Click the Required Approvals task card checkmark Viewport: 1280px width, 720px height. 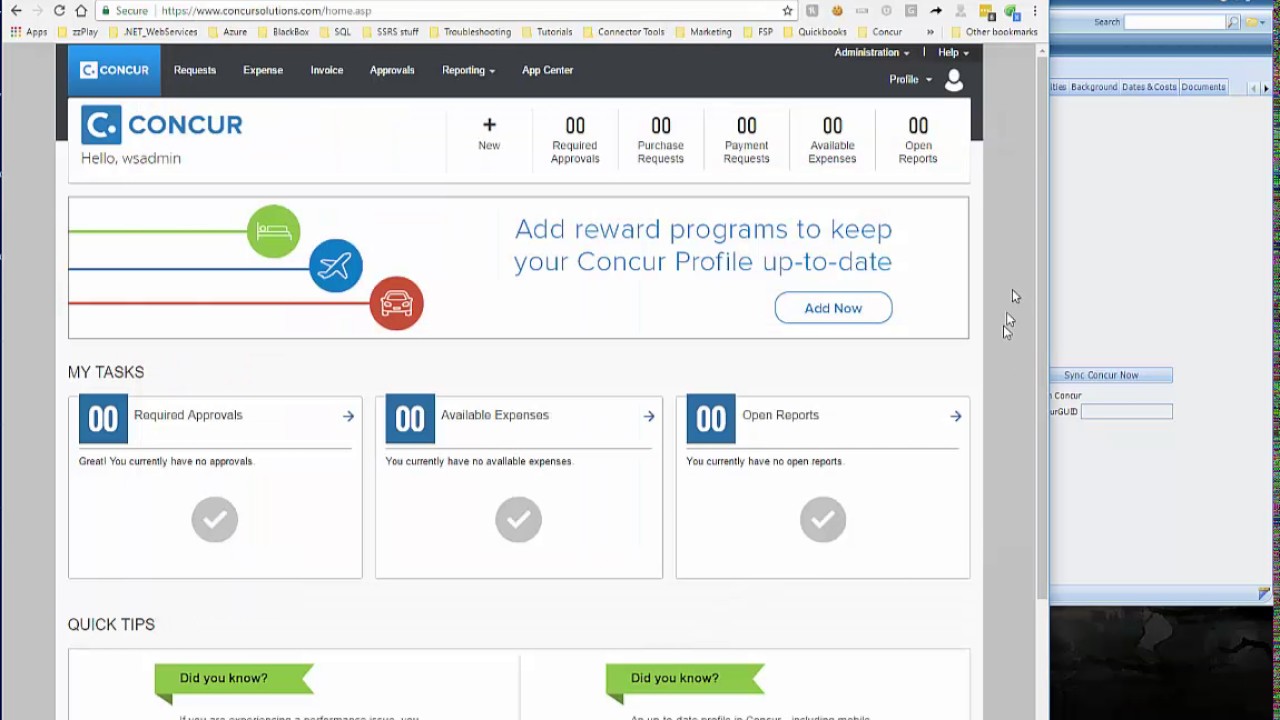point(215,519)
